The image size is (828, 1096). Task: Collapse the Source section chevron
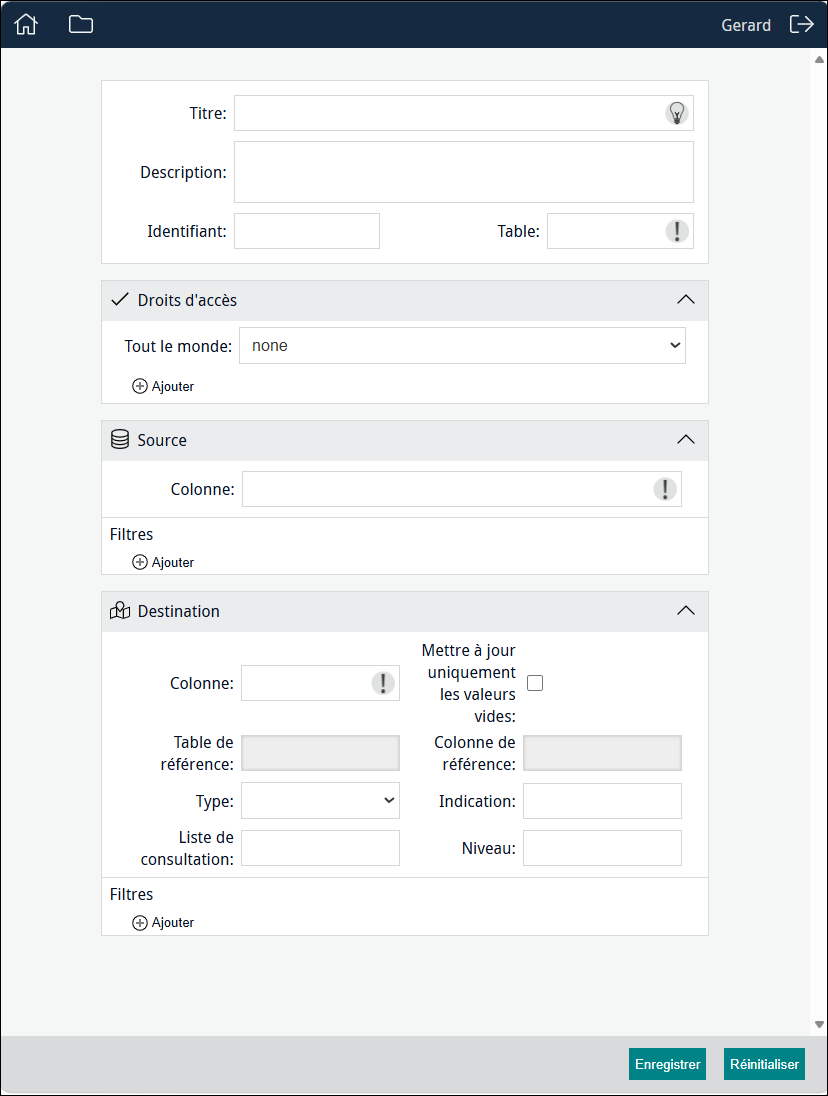click(x=685, y=440)
